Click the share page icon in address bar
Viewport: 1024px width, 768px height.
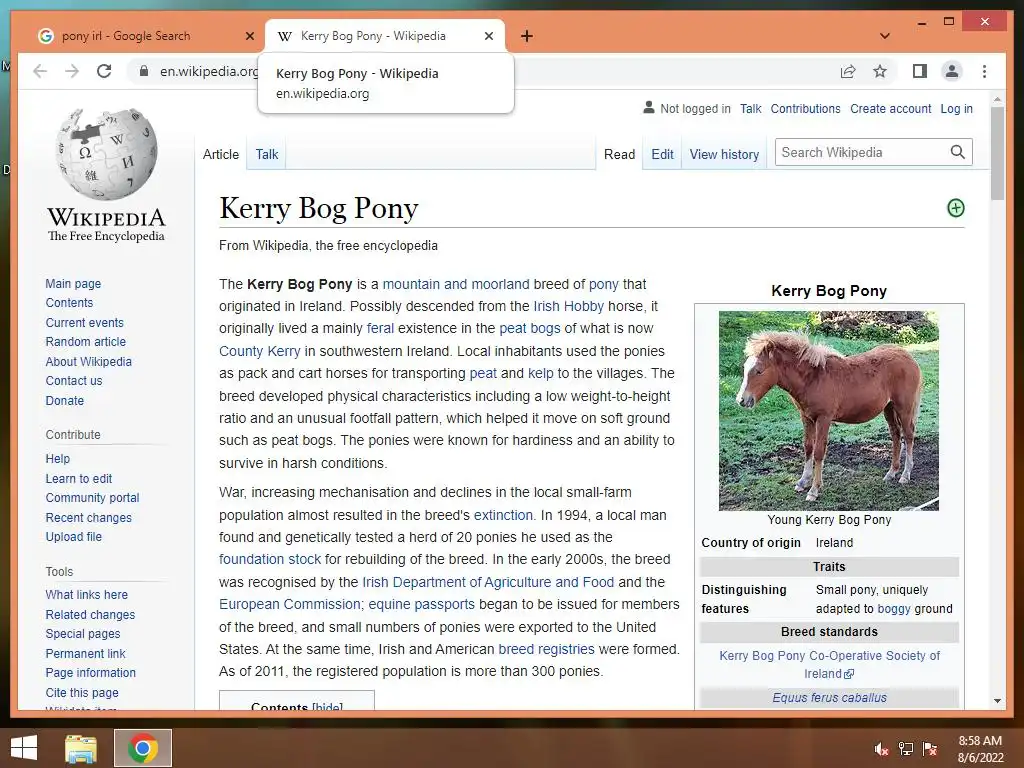848,71
